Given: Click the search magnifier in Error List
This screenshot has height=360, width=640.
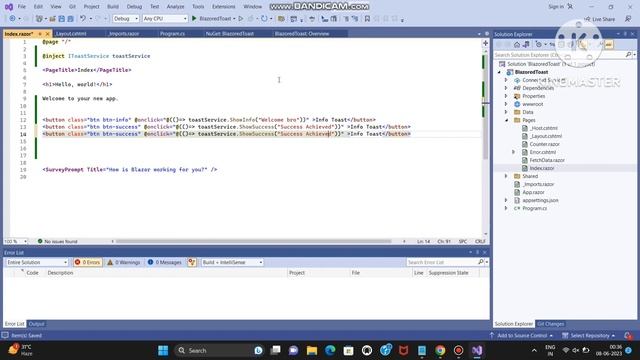Looking at the screenshot, I should coord(481,262).
